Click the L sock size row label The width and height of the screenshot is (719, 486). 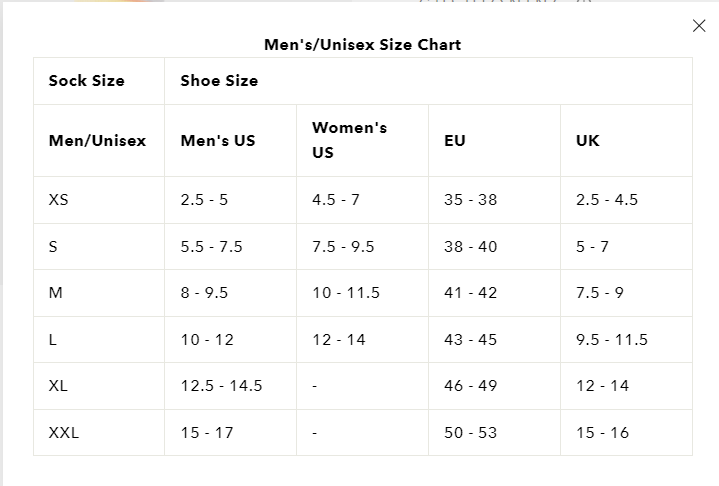(52, 340)
